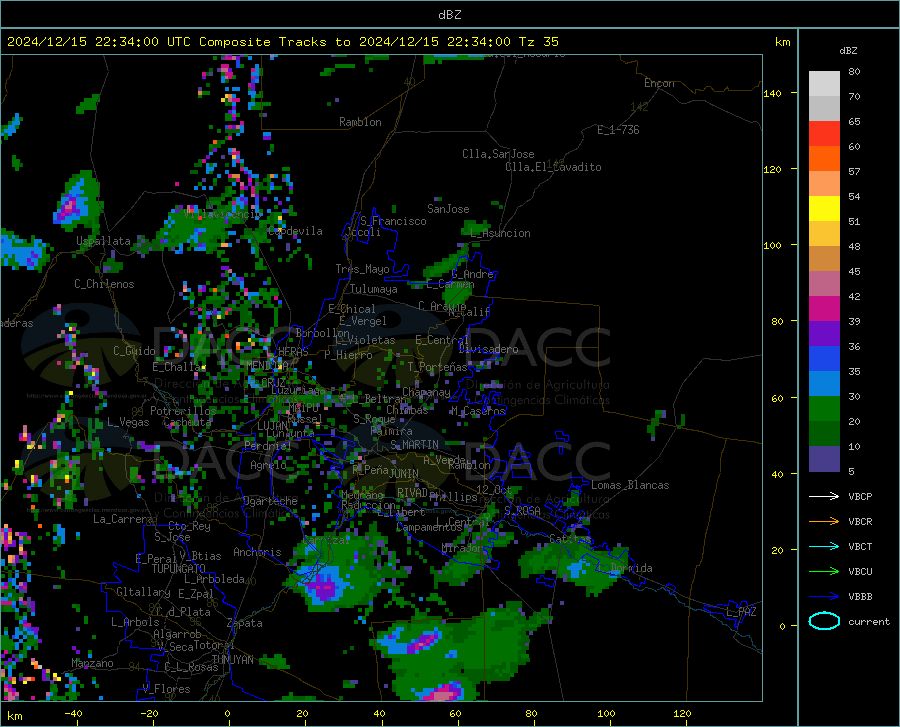Click the 'TUPUNGATO' map label

[x=179, y=569]
